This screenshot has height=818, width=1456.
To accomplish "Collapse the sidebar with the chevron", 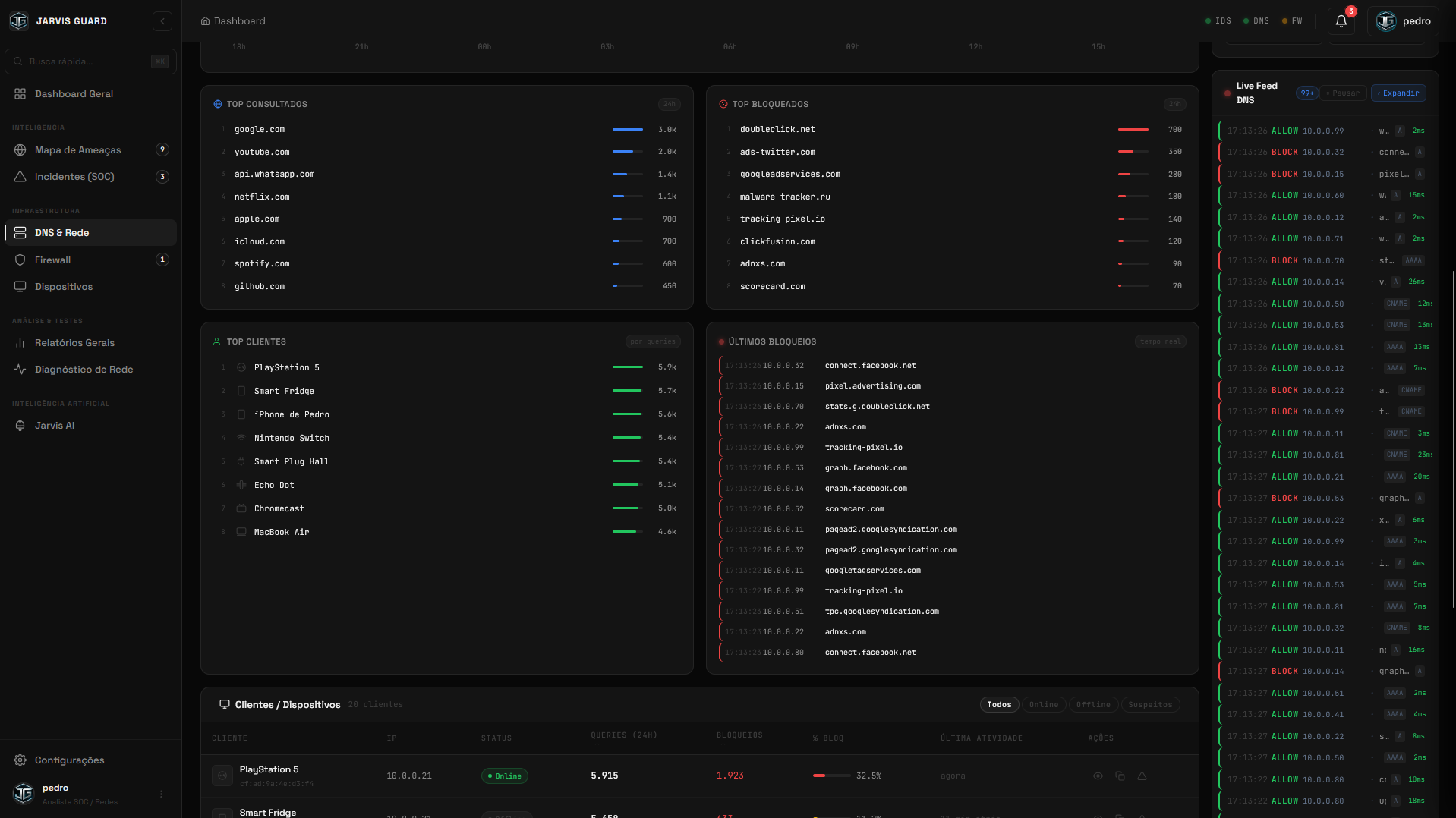I will (162, 20).
